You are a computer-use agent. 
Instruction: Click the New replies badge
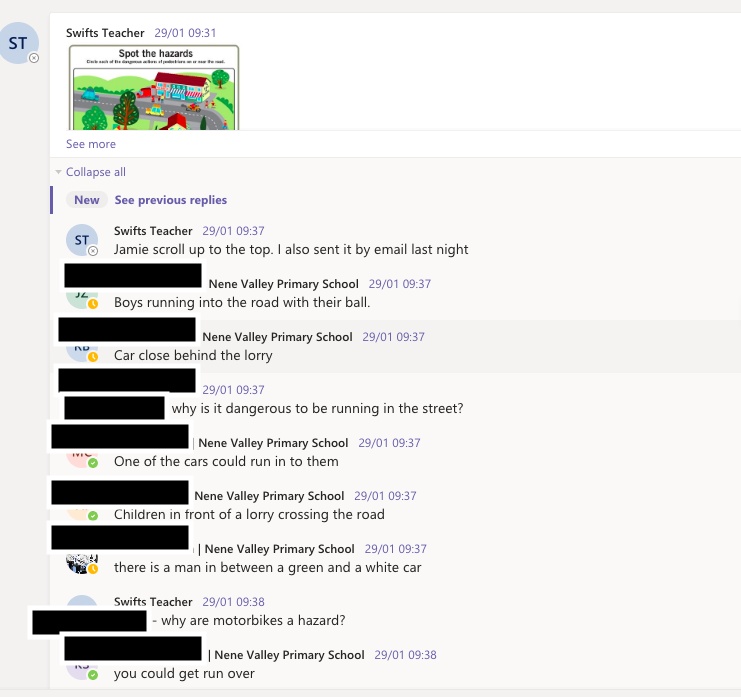[x=87, y=200]
